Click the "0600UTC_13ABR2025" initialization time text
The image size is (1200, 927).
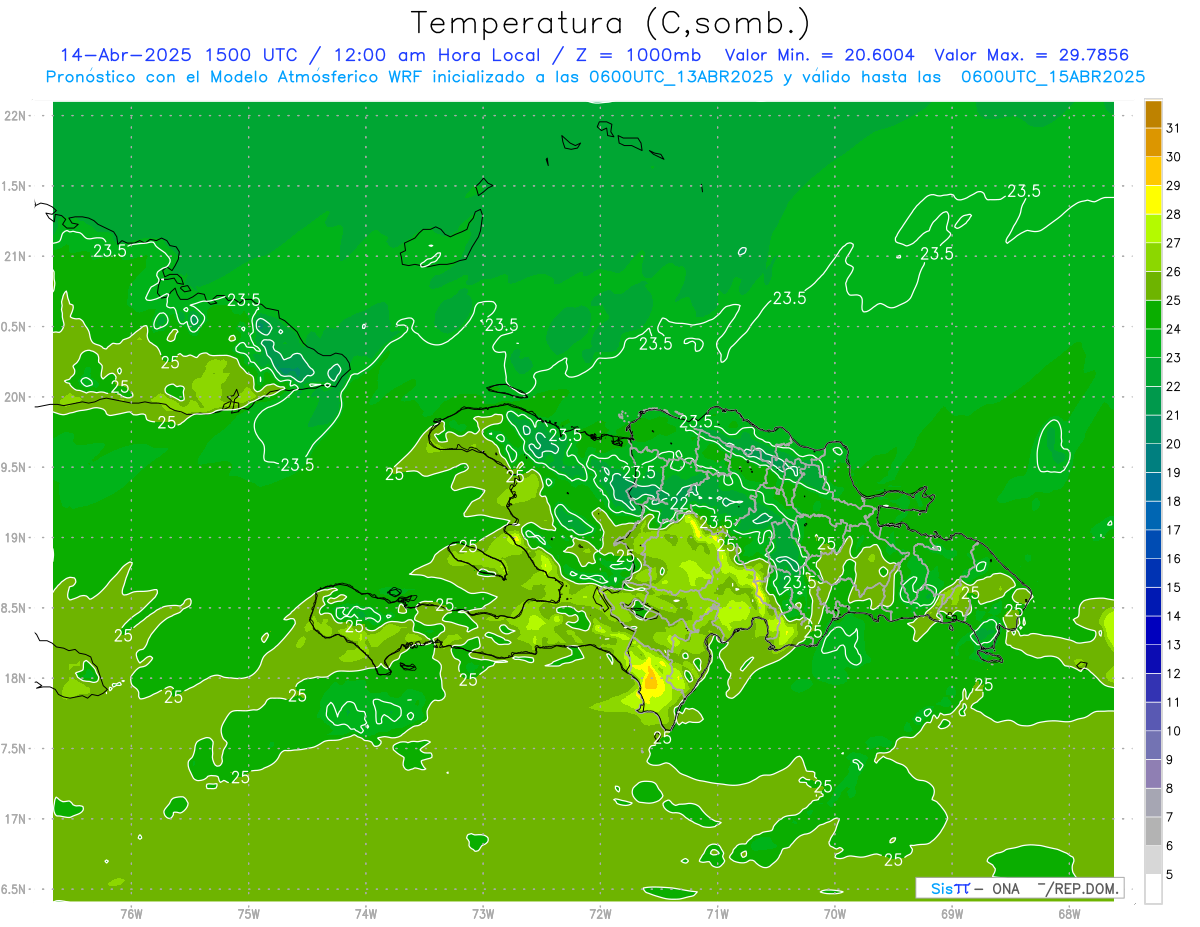(x=680, y=77)
